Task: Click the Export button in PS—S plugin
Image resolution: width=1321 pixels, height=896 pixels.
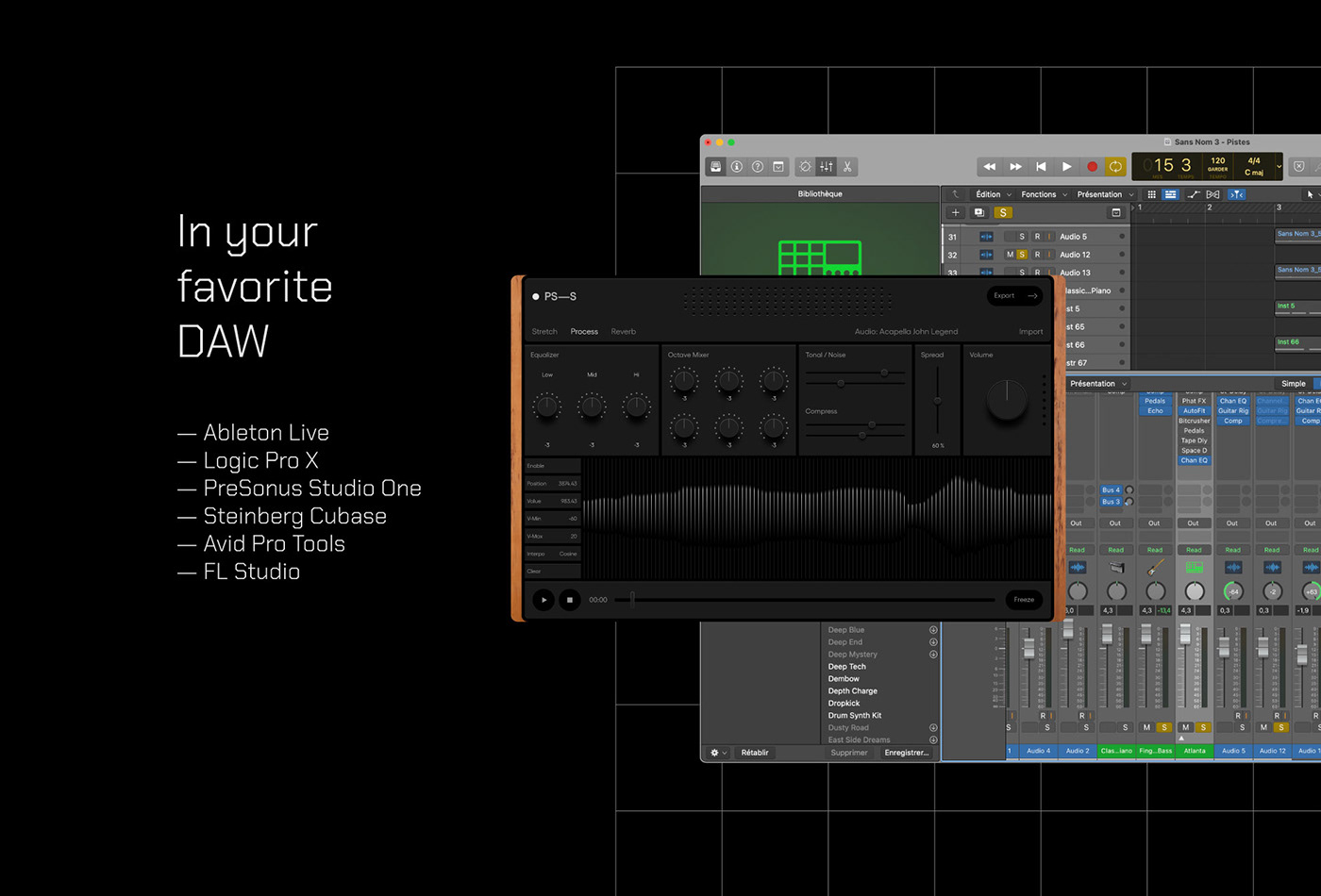Action: click(1015, 296)
